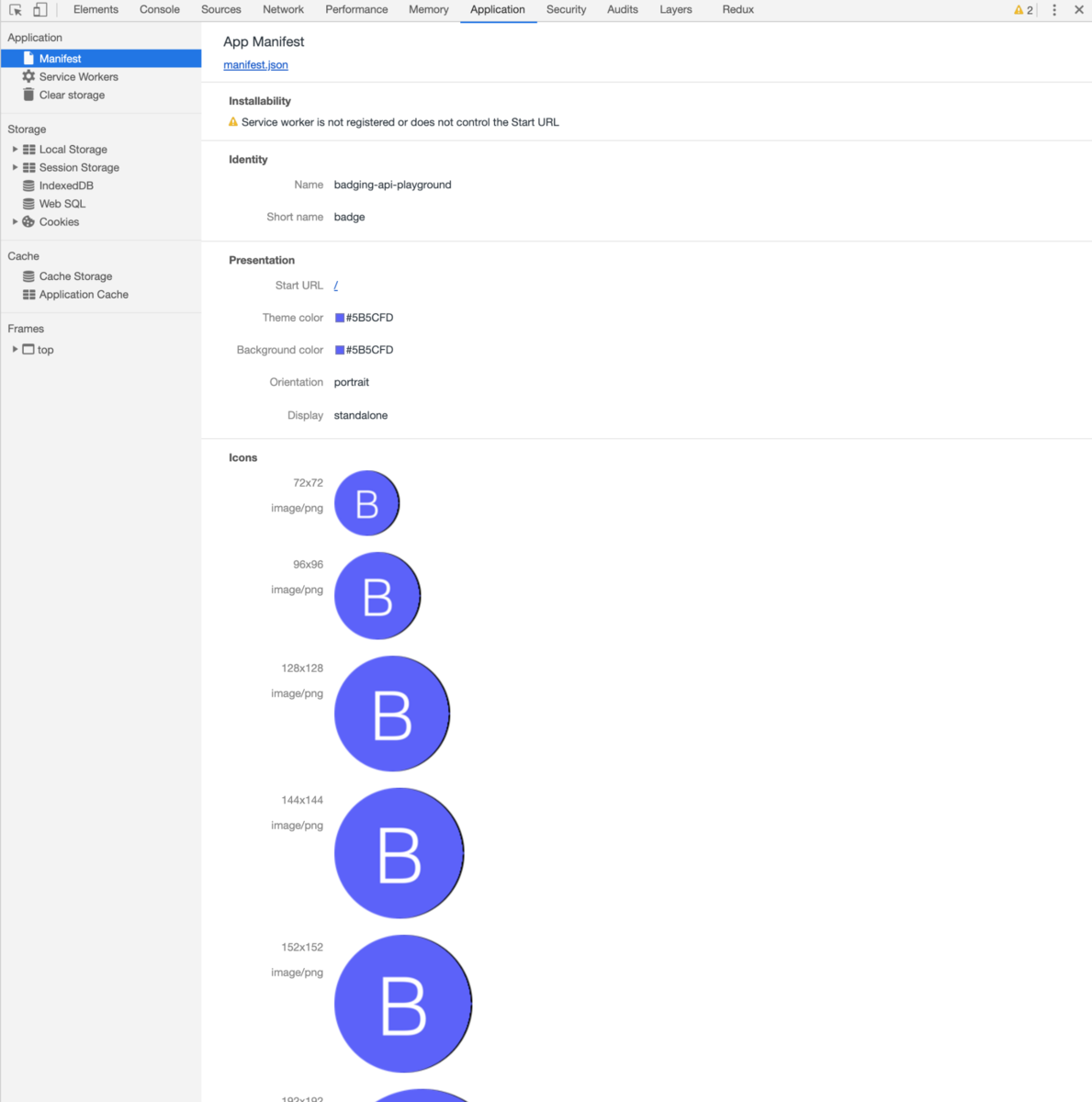Image resolution: width=1092 pixels, height=1102 pixels.
Task: Toggle the device toolbar icon
Action: (x=39, y=10)
